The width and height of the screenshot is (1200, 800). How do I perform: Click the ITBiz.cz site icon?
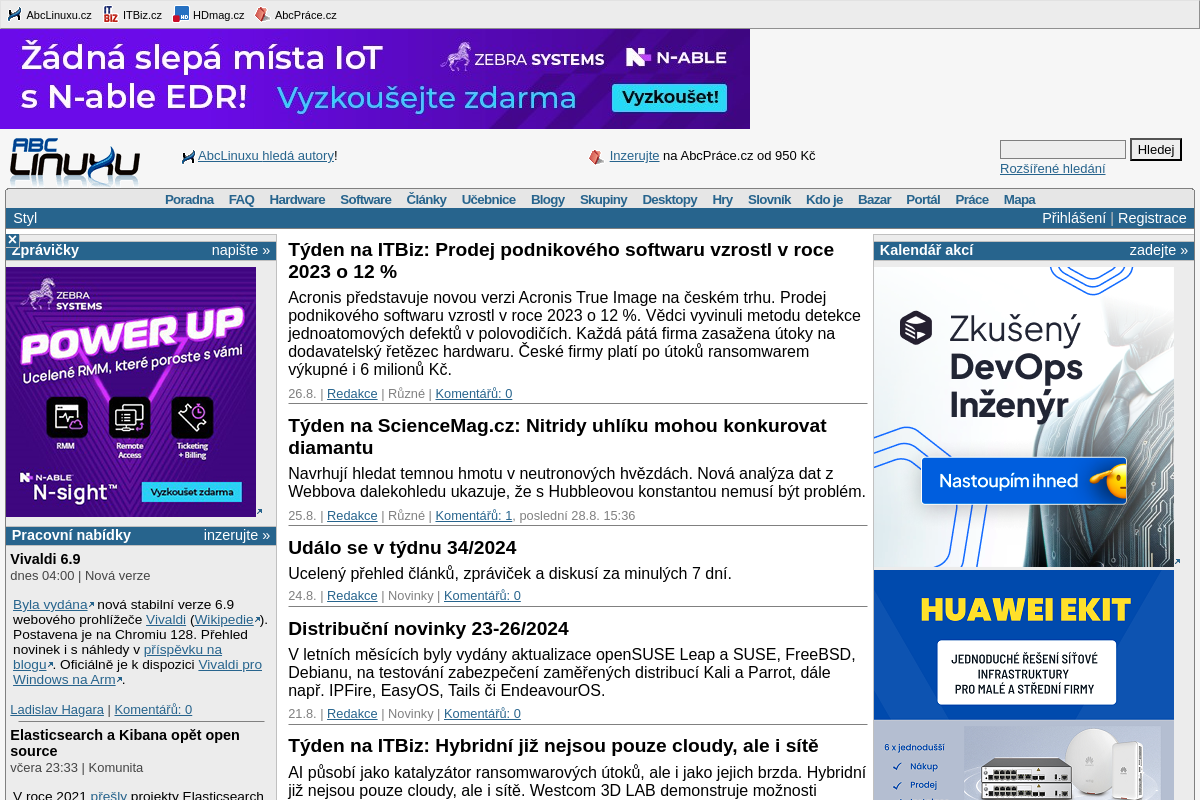(x=110, y=14)
